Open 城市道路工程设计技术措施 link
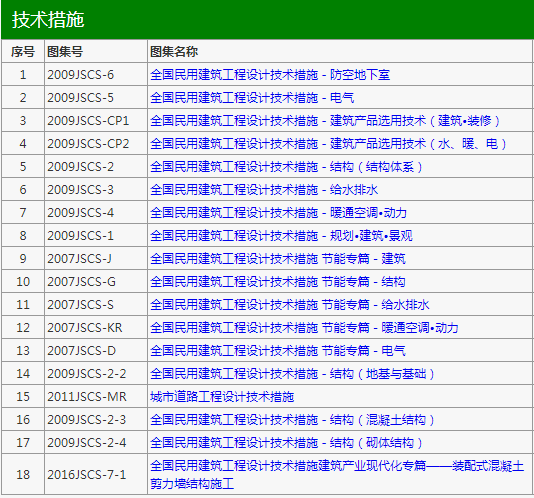 click(222, 396)
